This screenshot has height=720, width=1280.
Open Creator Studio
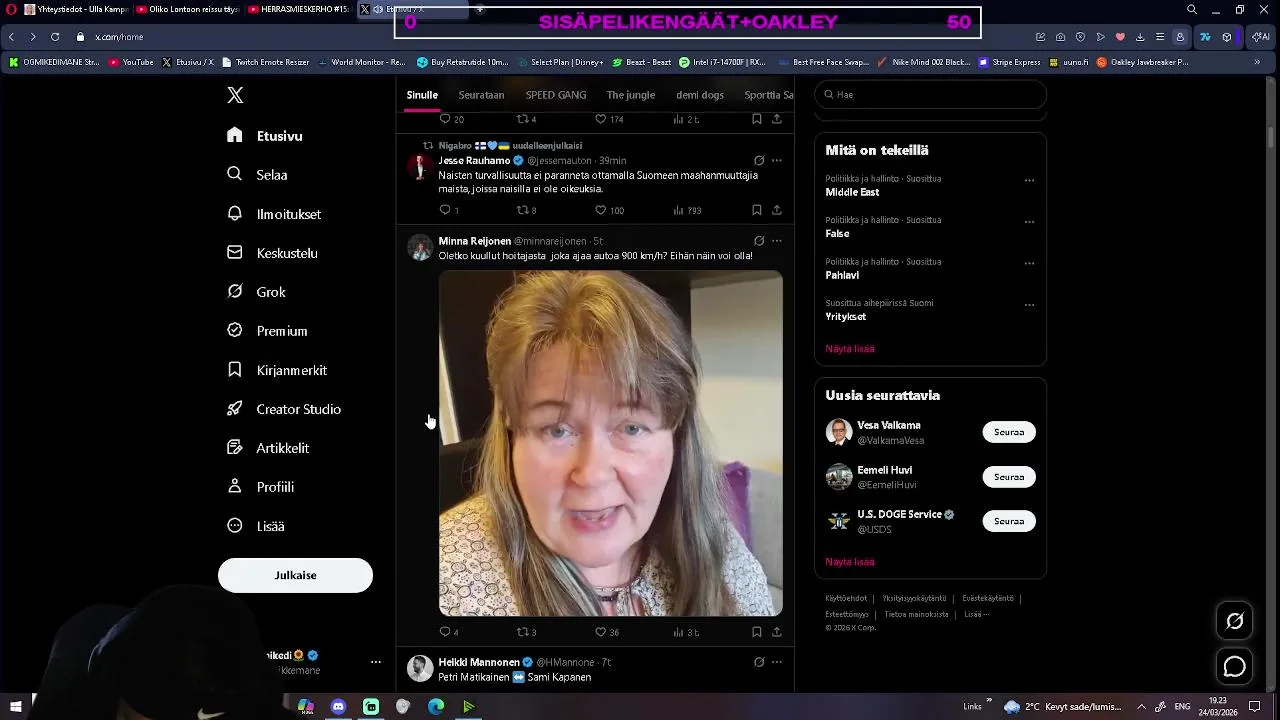[284, 409]
